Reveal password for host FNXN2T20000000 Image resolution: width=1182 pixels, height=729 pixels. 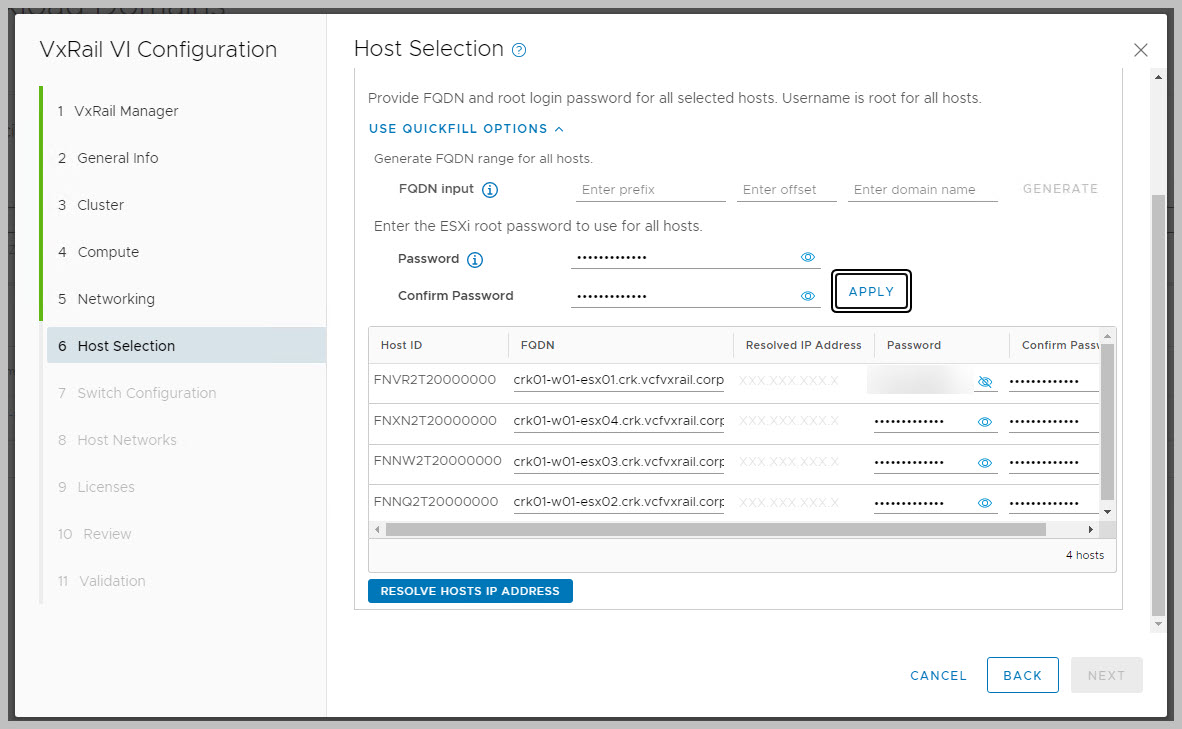pos(985,422)
